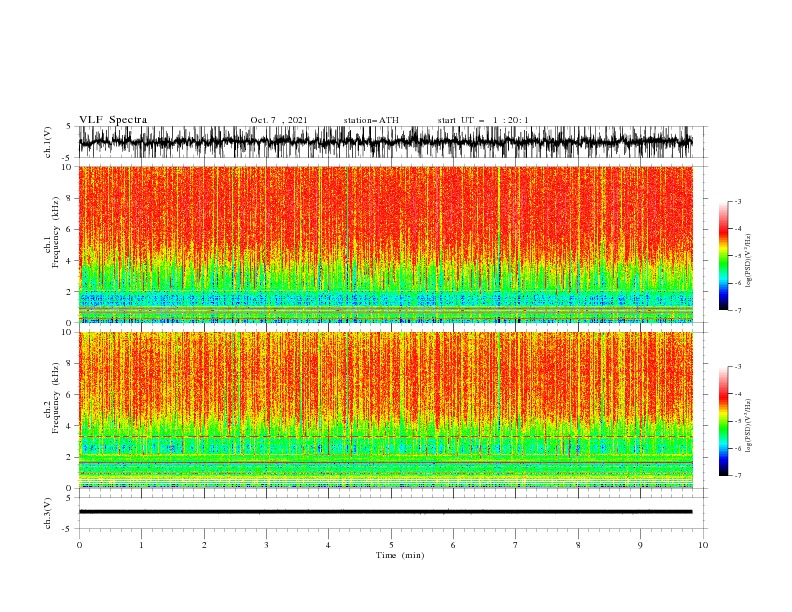The width and height of the screenshot is (792, 612).
Task: Click the top ch.1 voltage waveform panel
Action: click(392, 142)
